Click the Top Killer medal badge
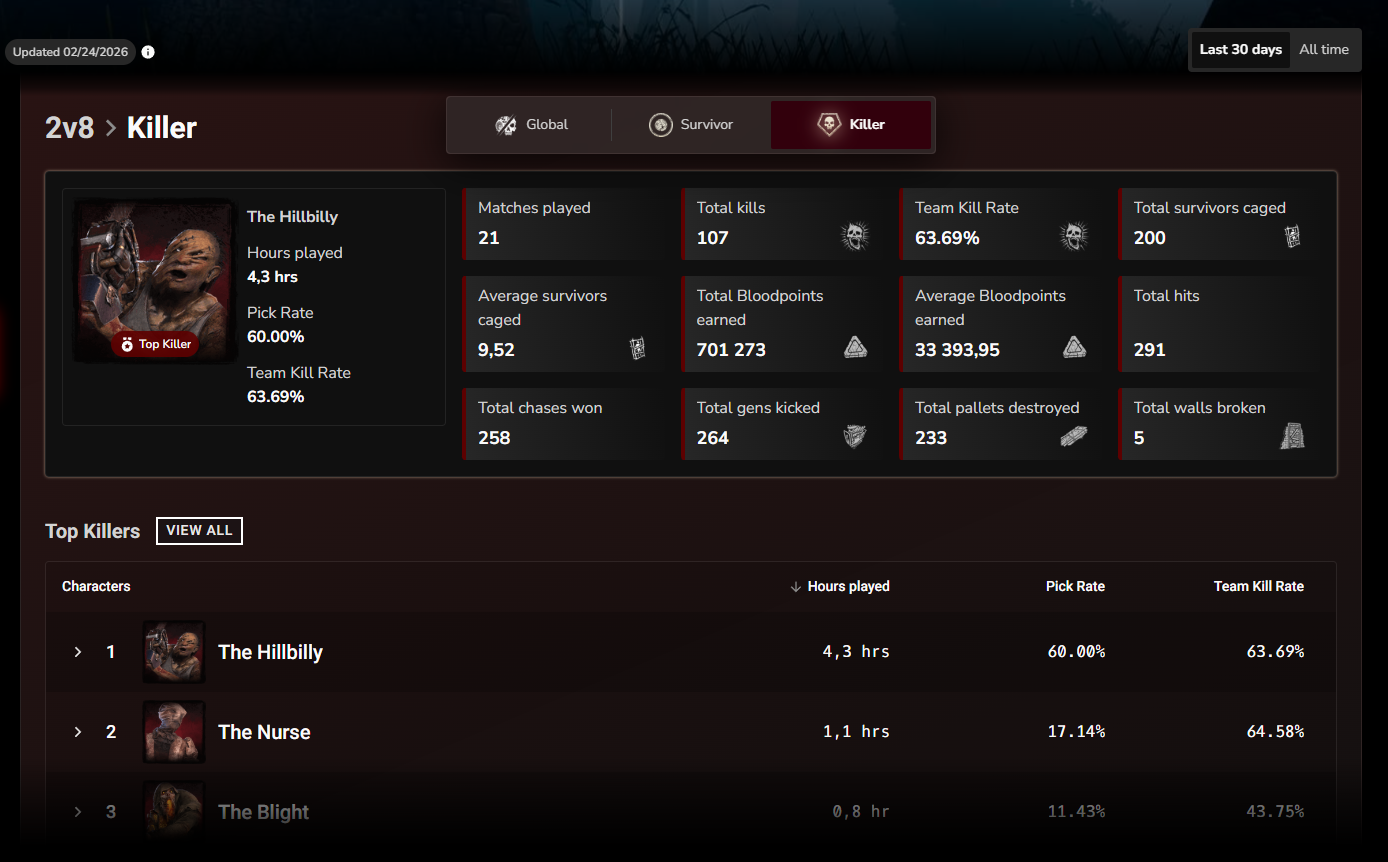The width and height of the screenshot is (1388, 862). coord(155,344)
